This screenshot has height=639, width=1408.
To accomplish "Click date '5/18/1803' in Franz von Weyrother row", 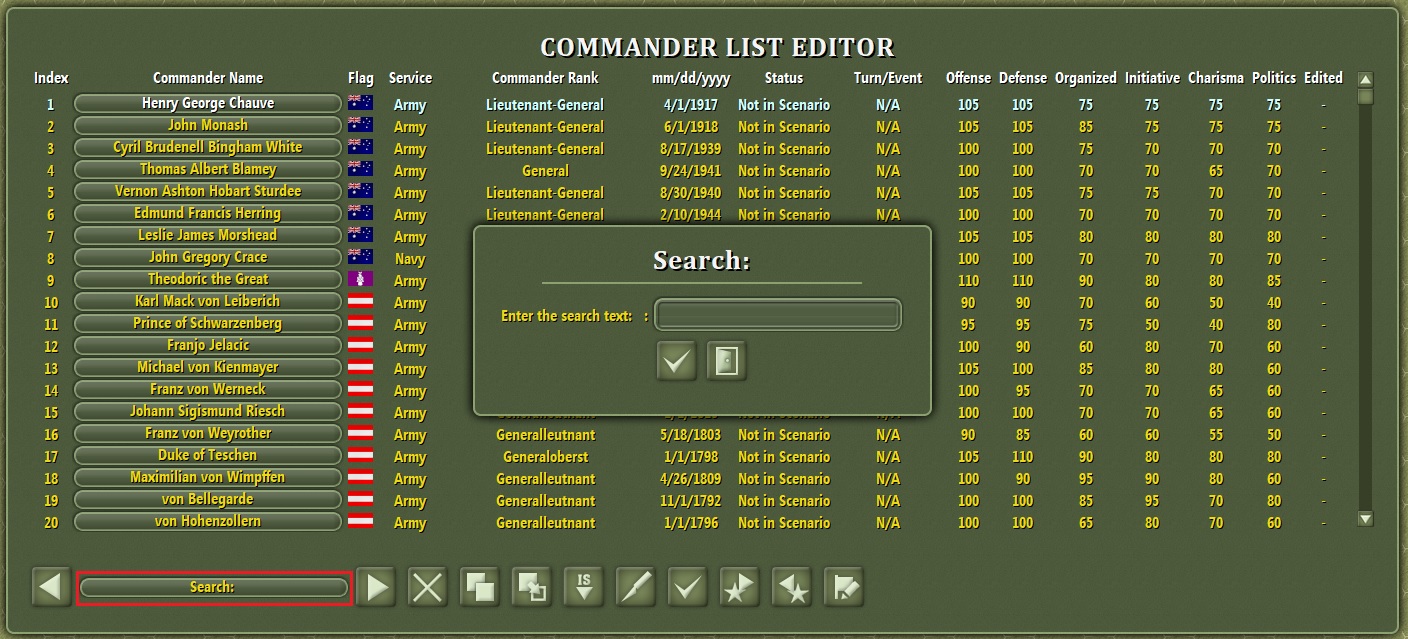I will (x=690, y=434).
